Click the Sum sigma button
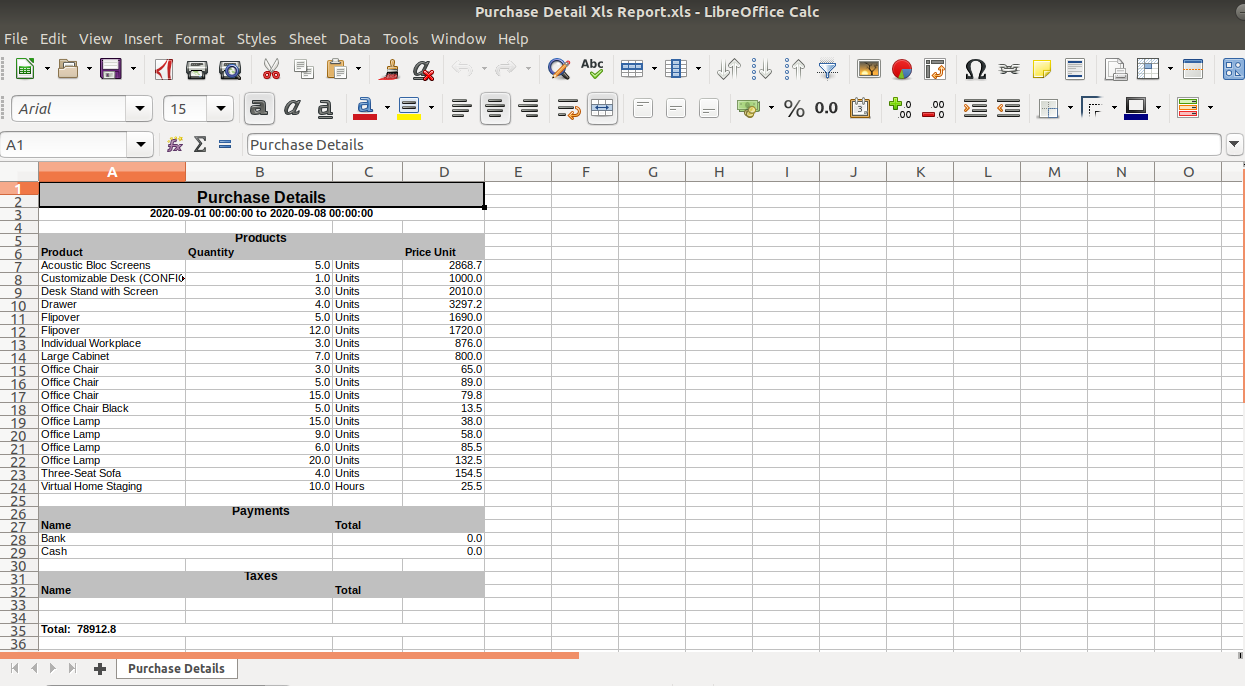 pyautogui.click(x=200, y=145)
